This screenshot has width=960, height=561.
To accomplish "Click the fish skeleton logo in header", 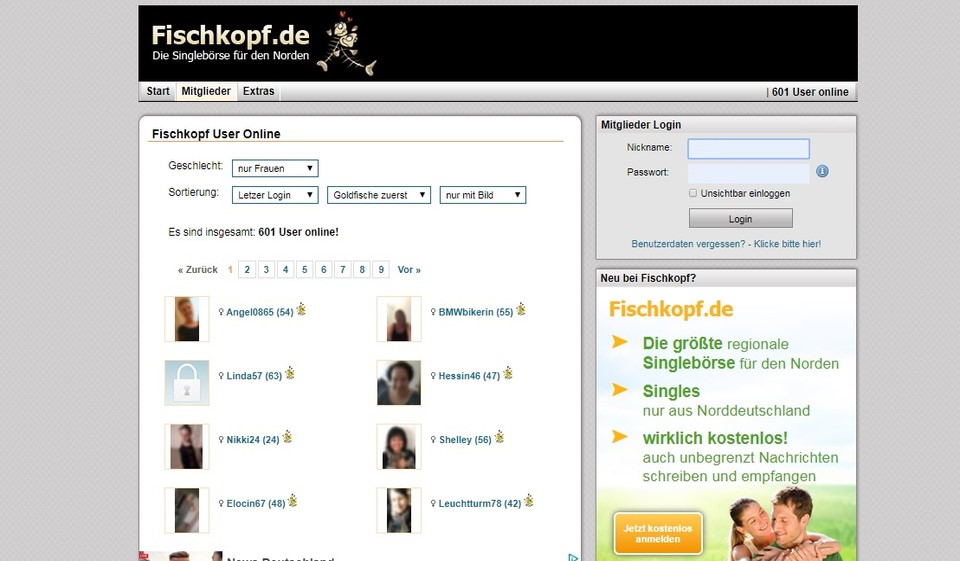I will [x=344, y=46].
